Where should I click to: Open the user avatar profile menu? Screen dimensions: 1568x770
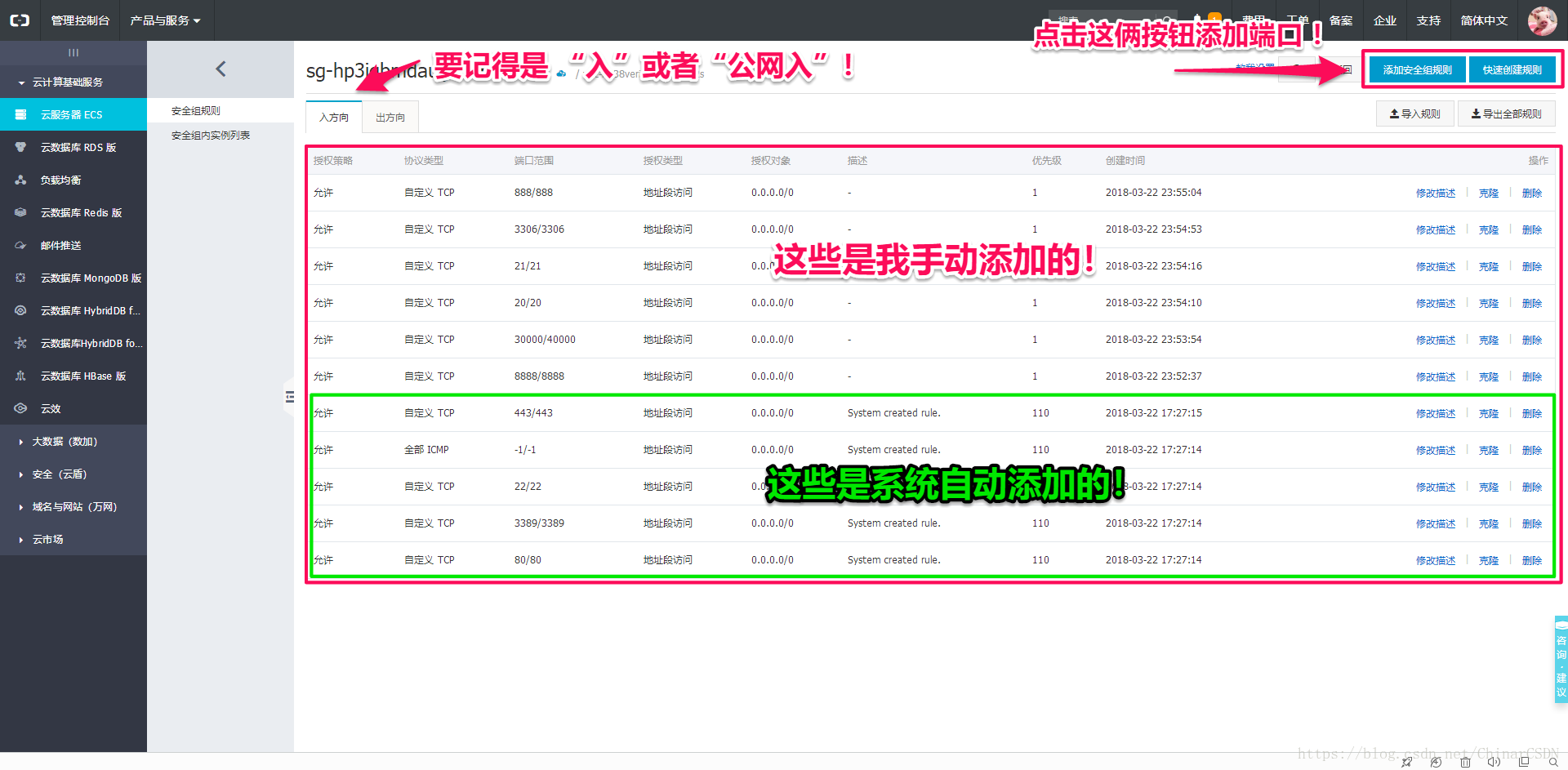point(1542,20)
